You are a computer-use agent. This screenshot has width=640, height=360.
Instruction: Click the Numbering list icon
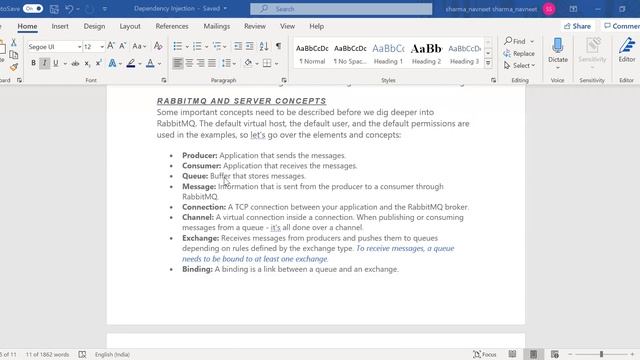click(x=197, y=46)
